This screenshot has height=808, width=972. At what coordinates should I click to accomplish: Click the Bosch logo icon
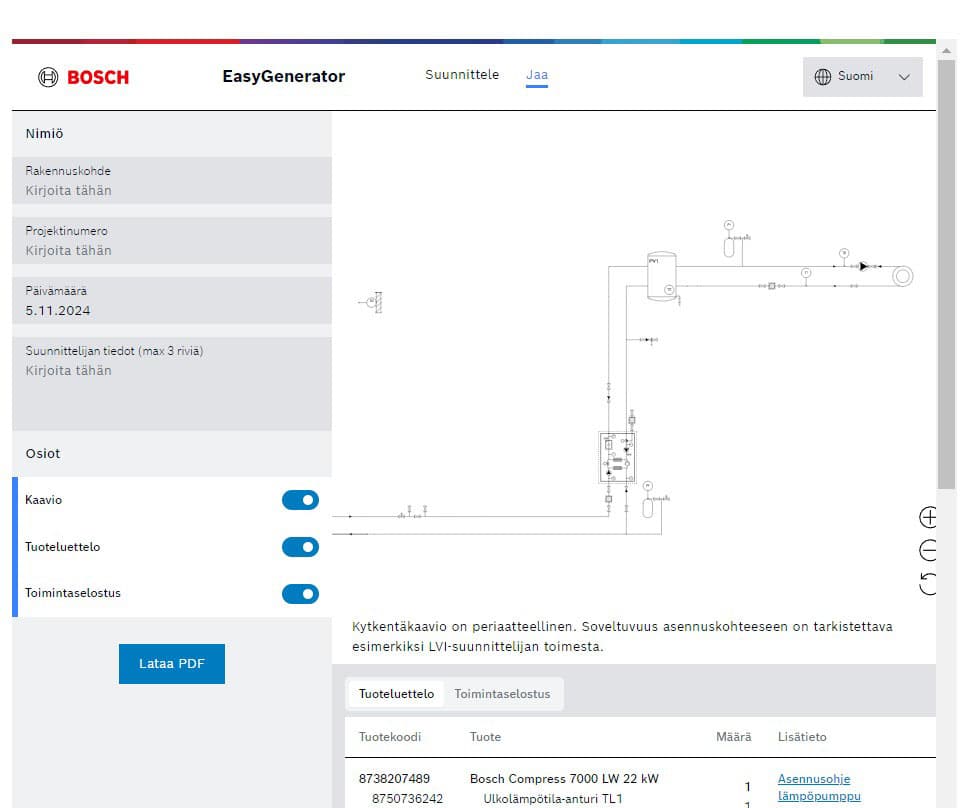pyautogui.click(x=48, y=77)
